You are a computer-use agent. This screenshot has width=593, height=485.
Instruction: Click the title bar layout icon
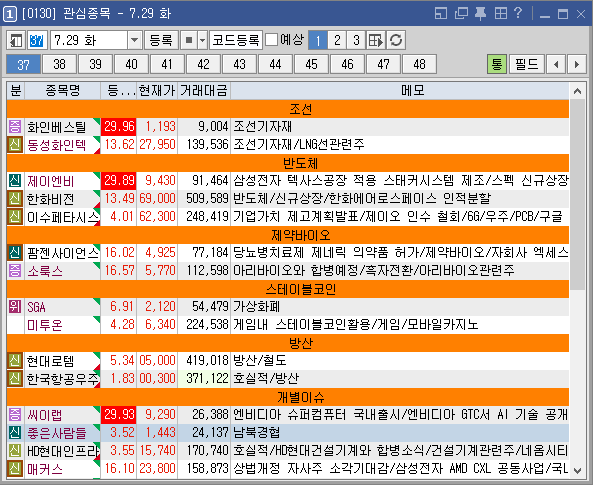[441, 14]
